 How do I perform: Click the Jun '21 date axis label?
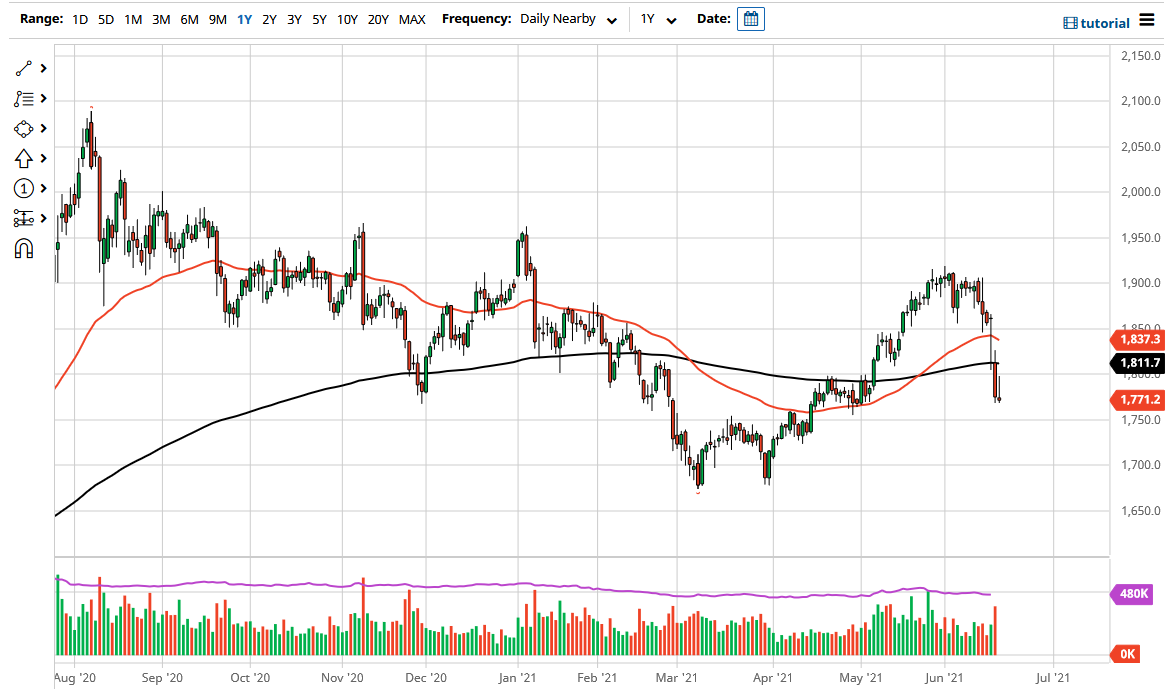click(x=944, y=678)
